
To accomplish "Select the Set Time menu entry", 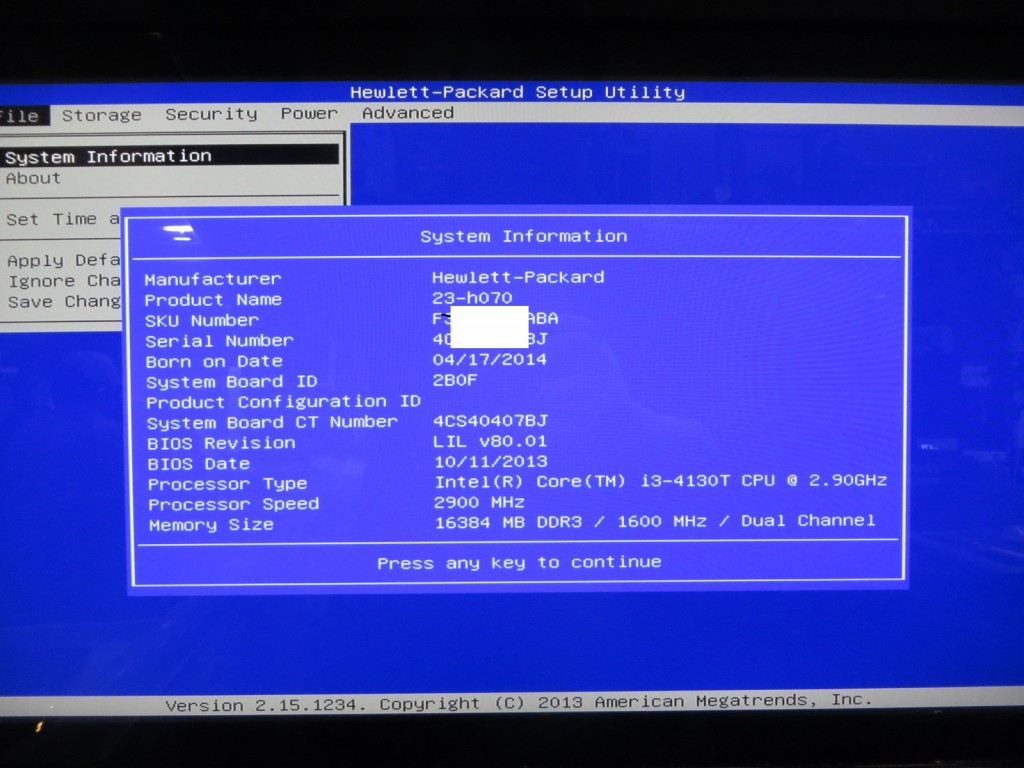I will point(62,219).
